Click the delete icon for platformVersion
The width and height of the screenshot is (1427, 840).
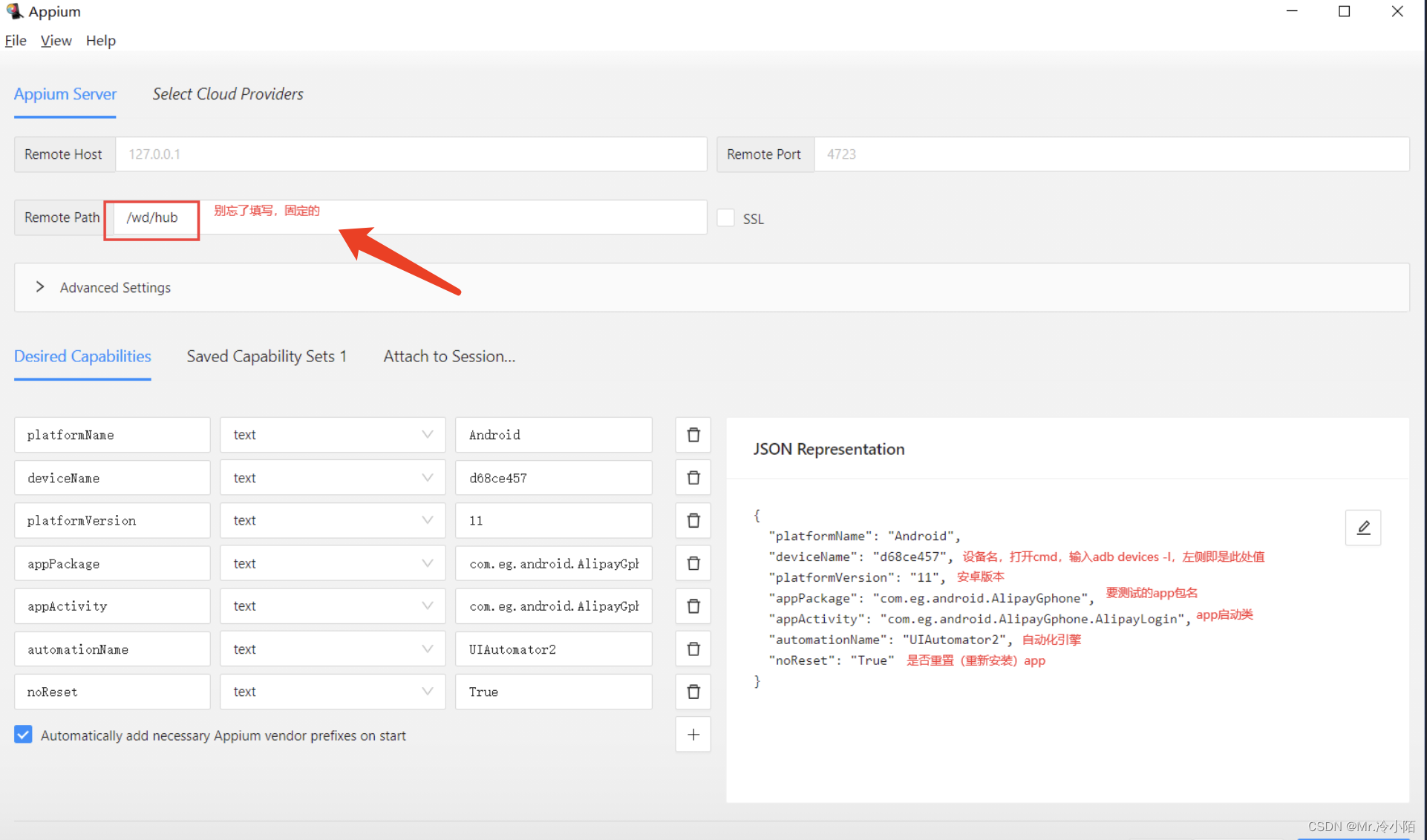point(693,520)
